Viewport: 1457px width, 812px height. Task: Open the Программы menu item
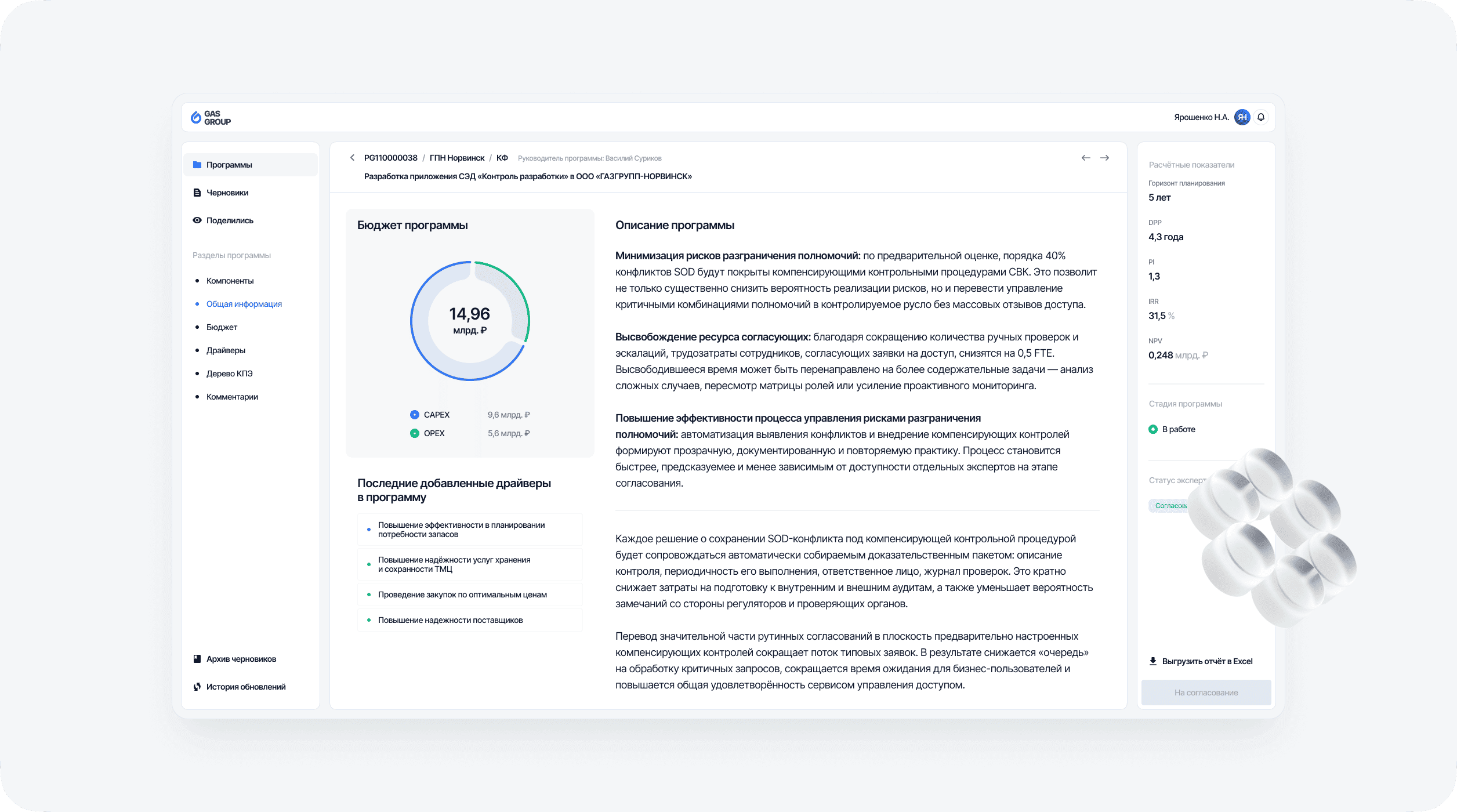coord(251,165)
